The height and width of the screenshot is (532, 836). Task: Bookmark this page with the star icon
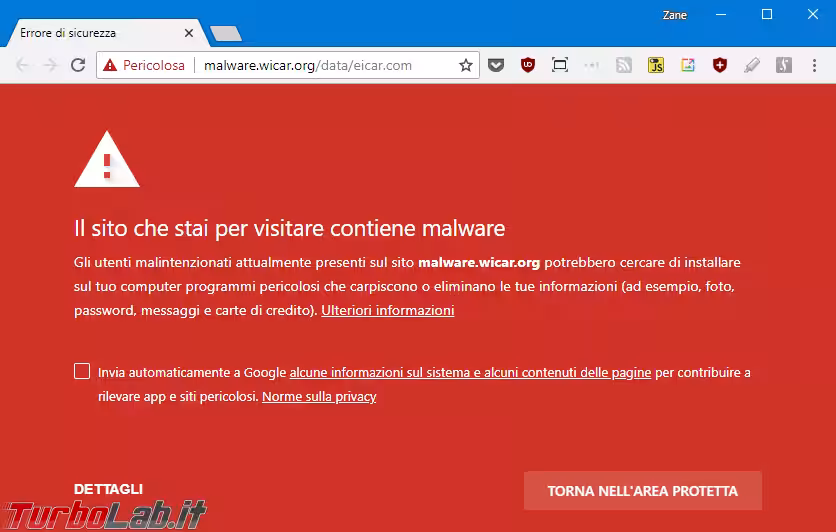tap(465, 65)
